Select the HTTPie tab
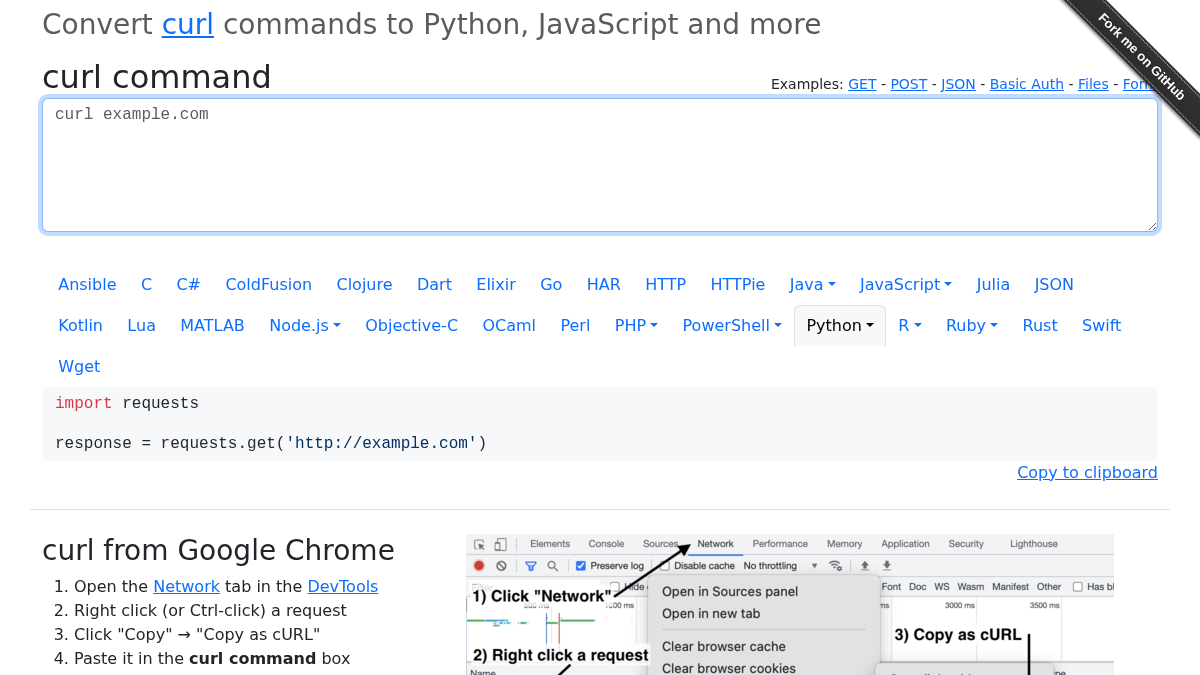The height and width of the screenshot is (675, 1200). 738,284
